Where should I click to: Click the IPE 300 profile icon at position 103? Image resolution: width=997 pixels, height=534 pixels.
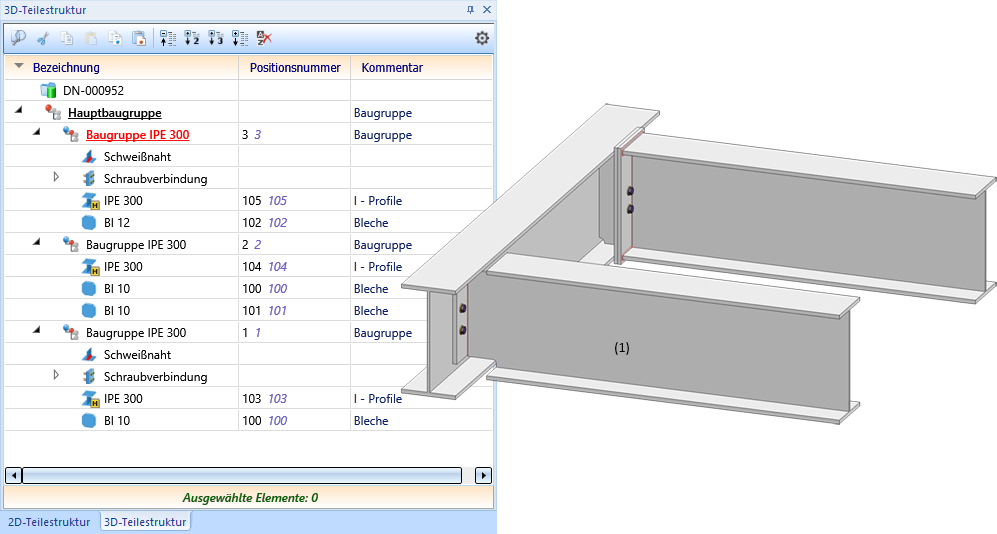coord(90,399)
